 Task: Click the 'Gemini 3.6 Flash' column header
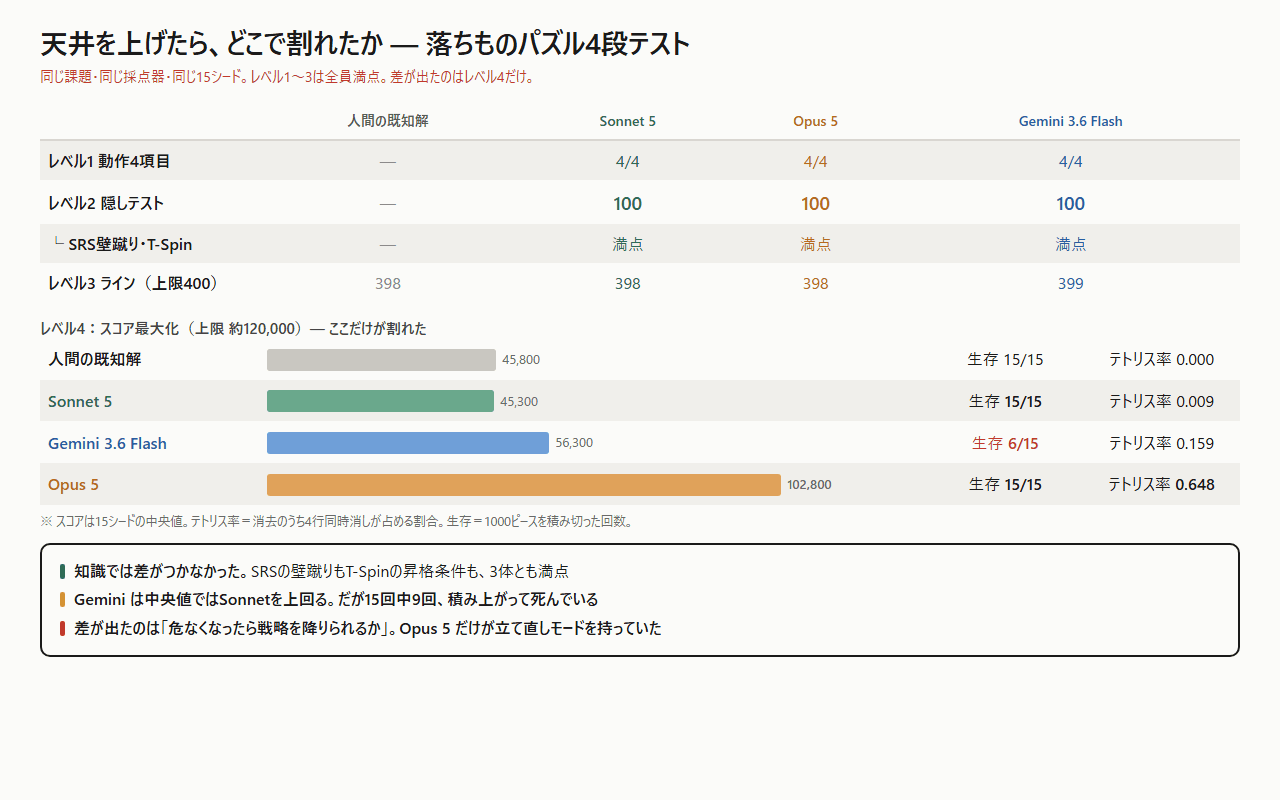(1071, 121)
